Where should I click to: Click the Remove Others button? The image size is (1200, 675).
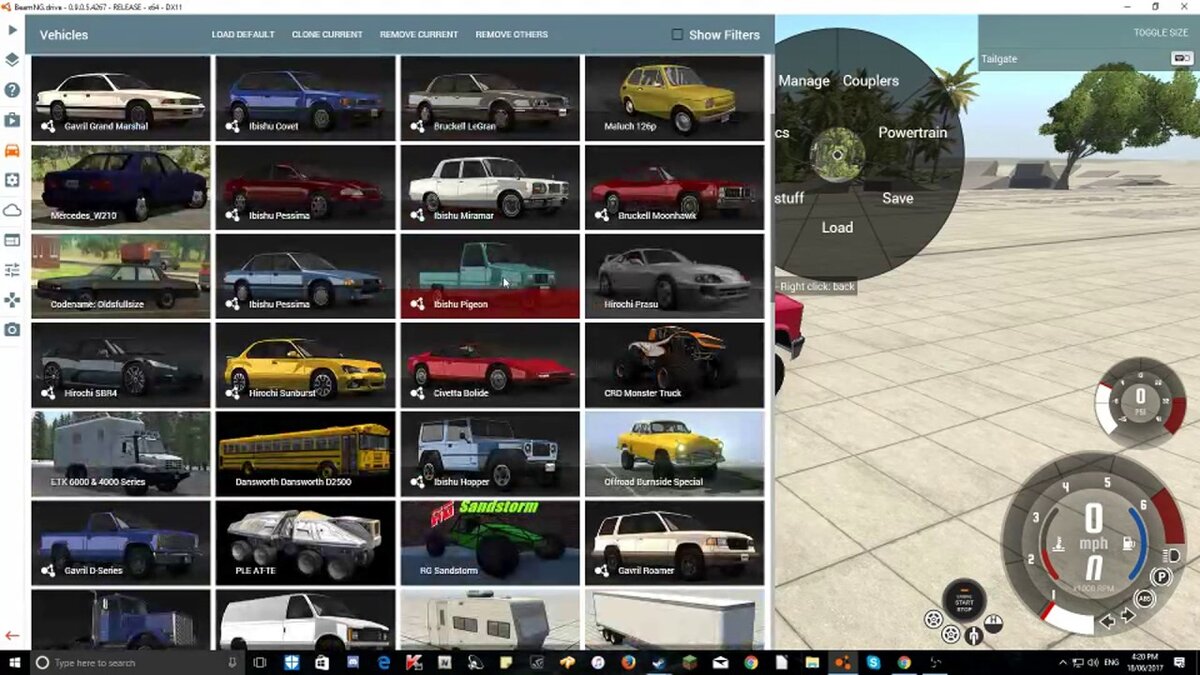coord(512,34)
